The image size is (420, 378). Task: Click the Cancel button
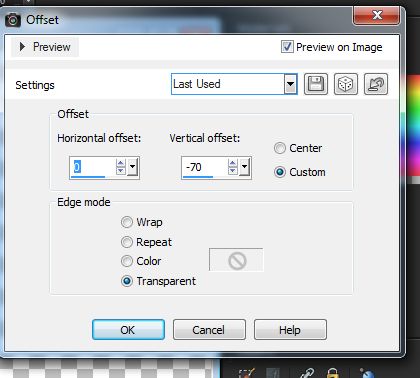tap(209, 330)
